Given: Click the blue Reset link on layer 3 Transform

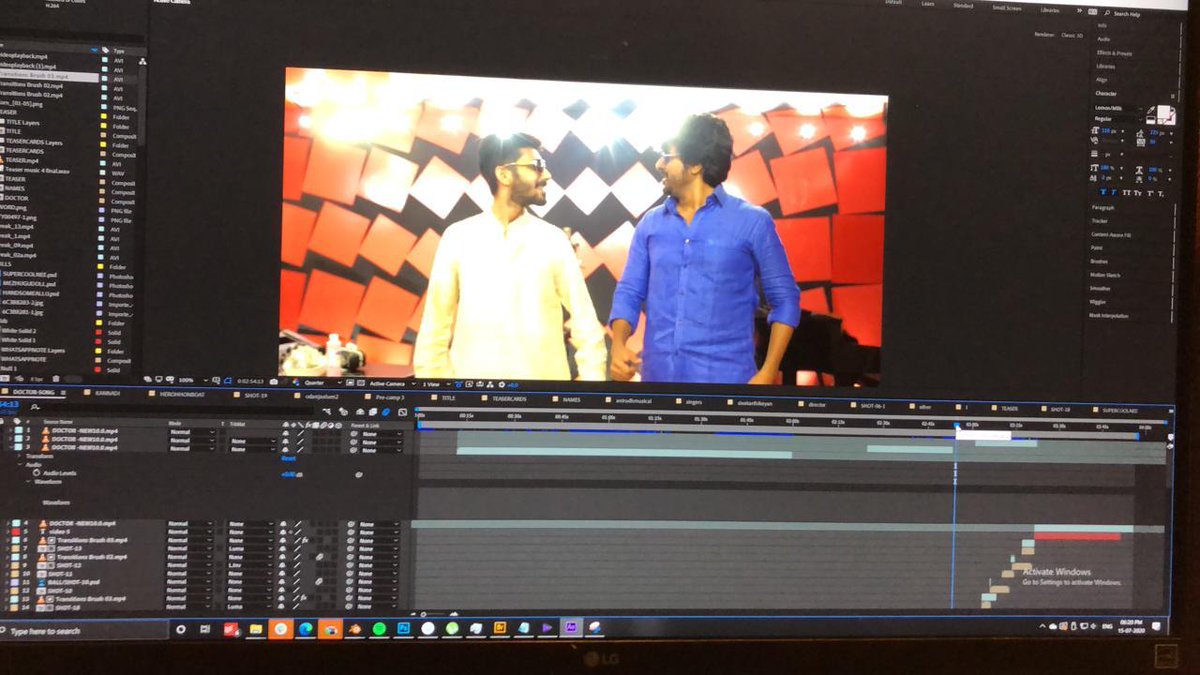Looking at the screenshot, I should (288, 458).
